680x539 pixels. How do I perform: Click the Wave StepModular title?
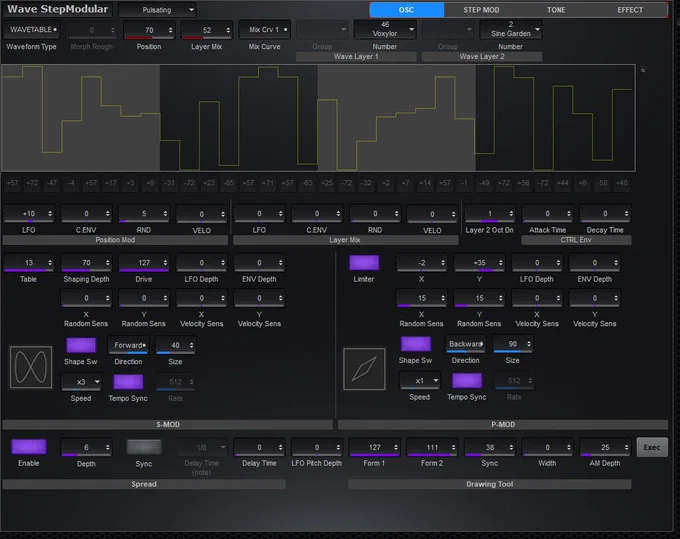[x=57, y=9]
